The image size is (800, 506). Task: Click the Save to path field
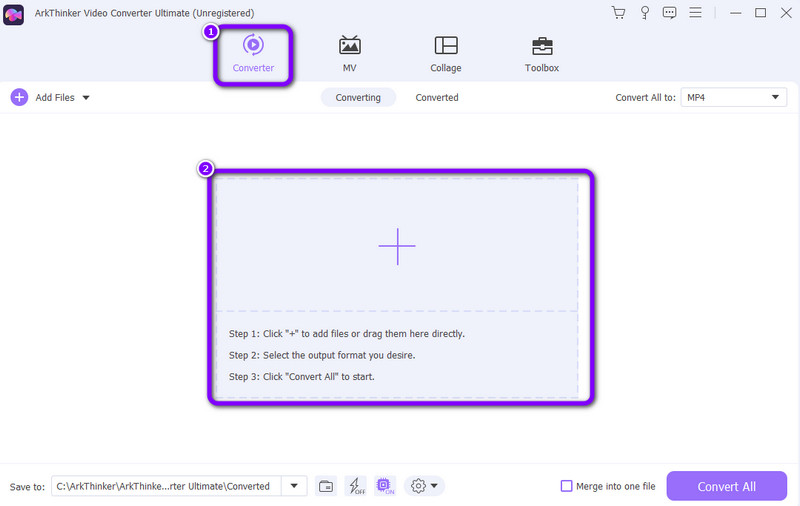pyautogui.click(x=166, y=486)
